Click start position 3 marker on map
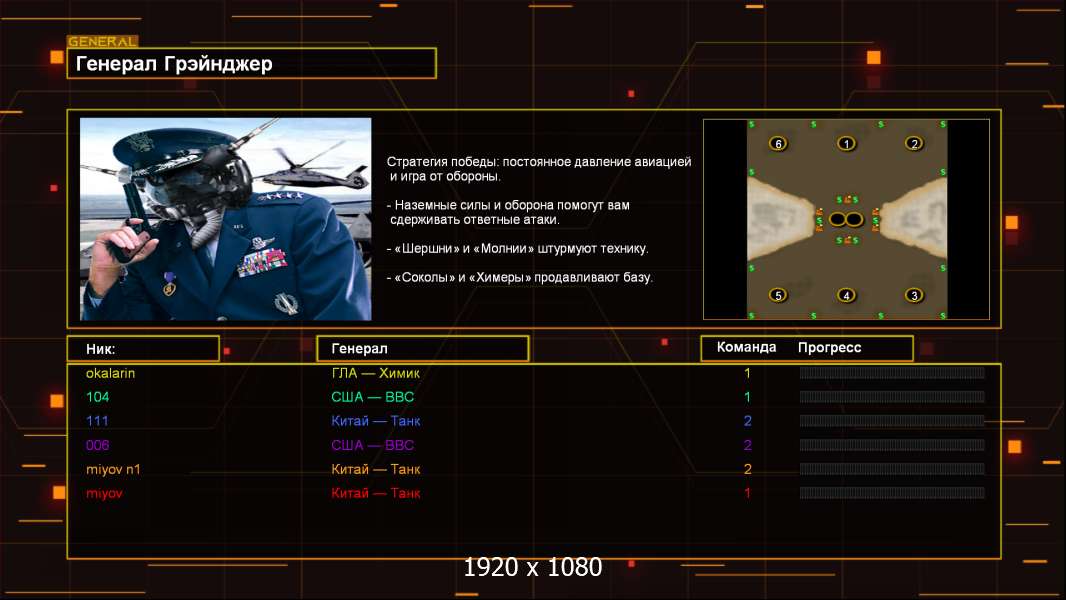 point(913,295)
